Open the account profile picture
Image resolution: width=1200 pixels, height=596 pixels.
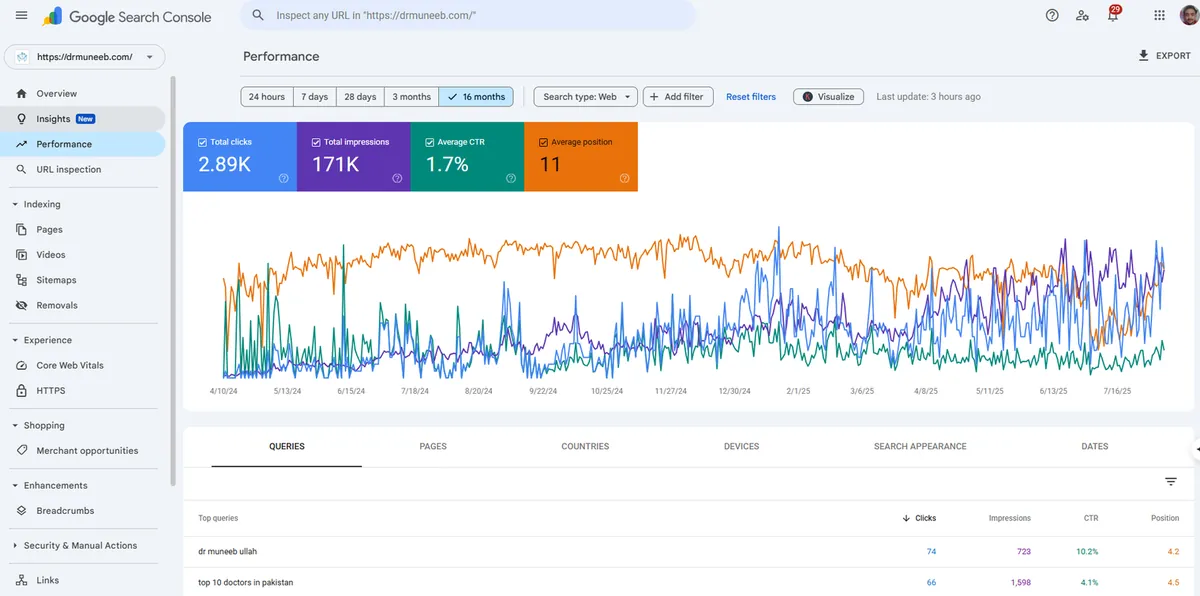(1188, 15)
